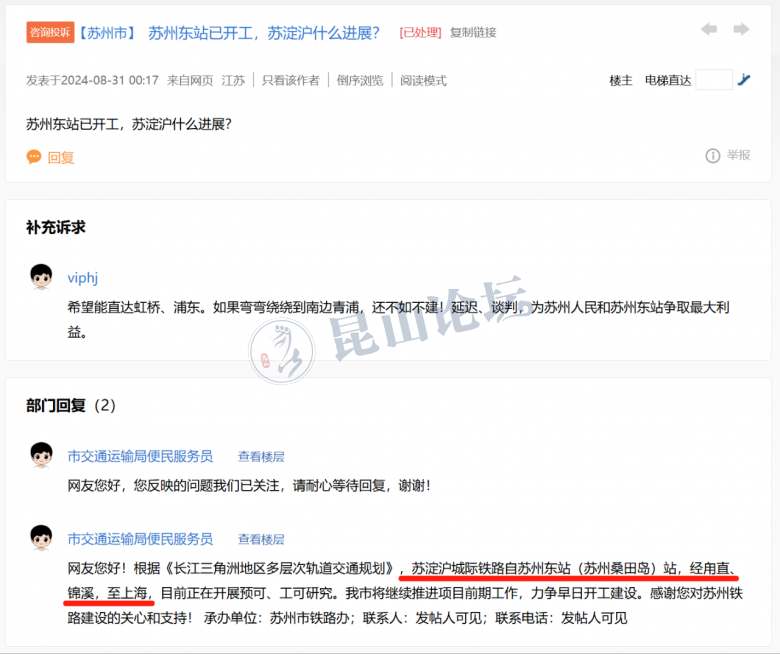This screenshot has height=654, width=780.
Task: Click avatar of second department reply
Action: (41, 539)
